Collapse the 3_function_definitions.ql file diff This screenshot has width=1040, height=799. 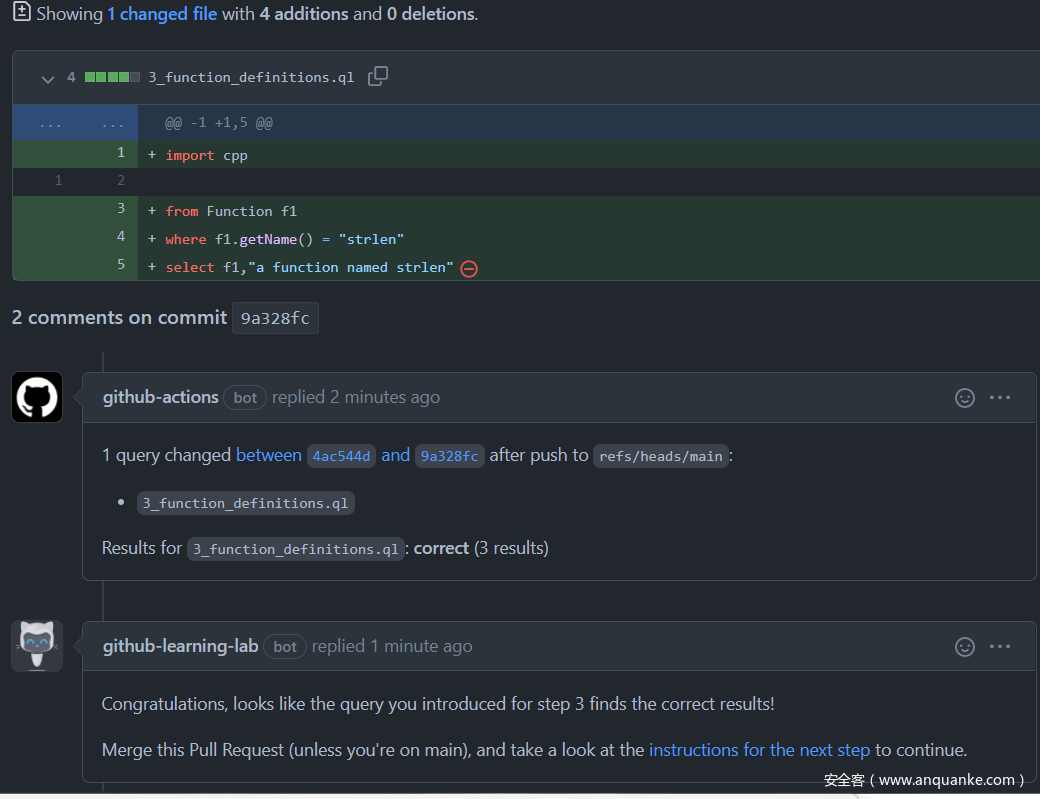(47, 78)
